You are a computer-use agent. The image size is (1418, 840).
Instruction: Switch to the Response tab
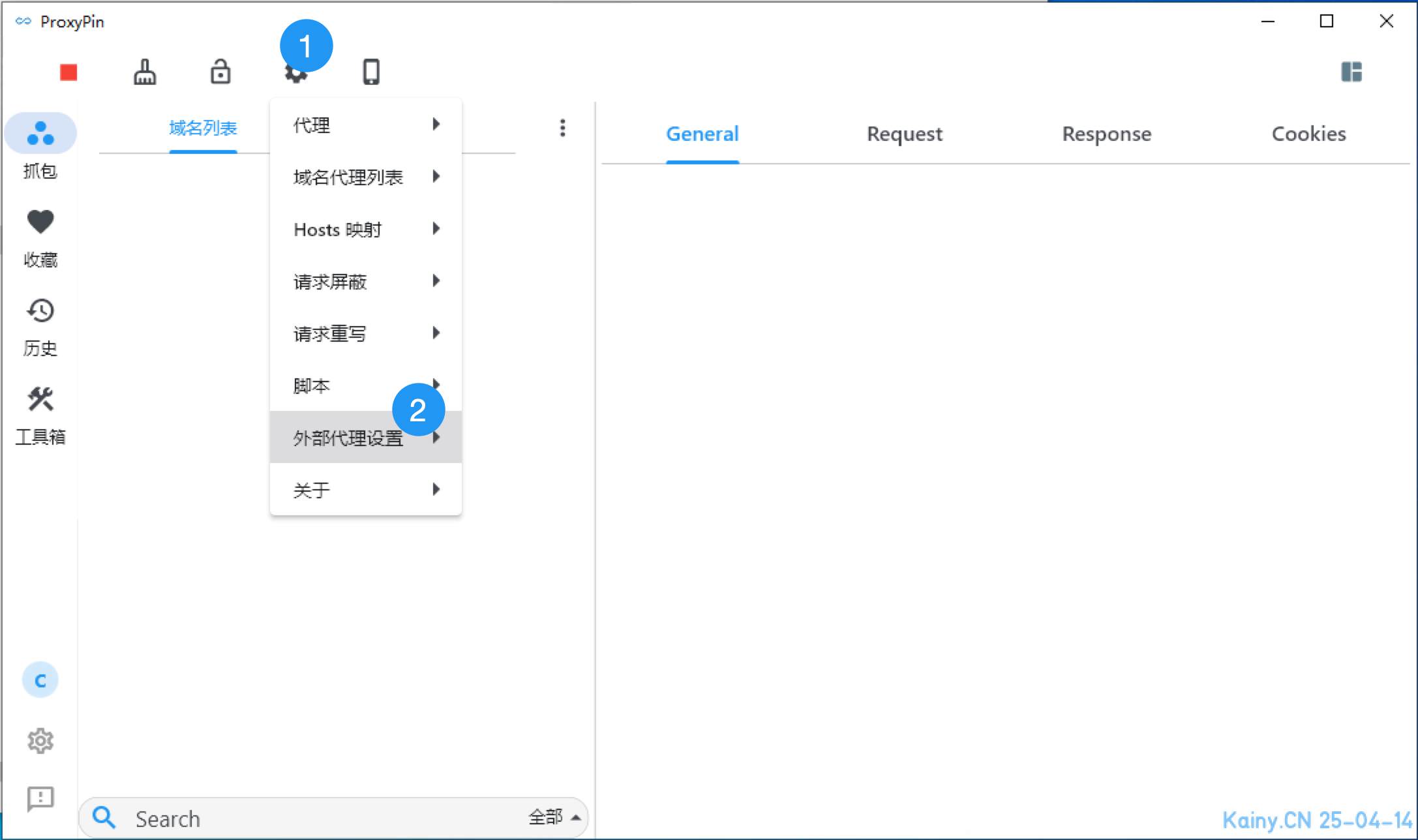pyautogui.click(x=1106, y=134)
